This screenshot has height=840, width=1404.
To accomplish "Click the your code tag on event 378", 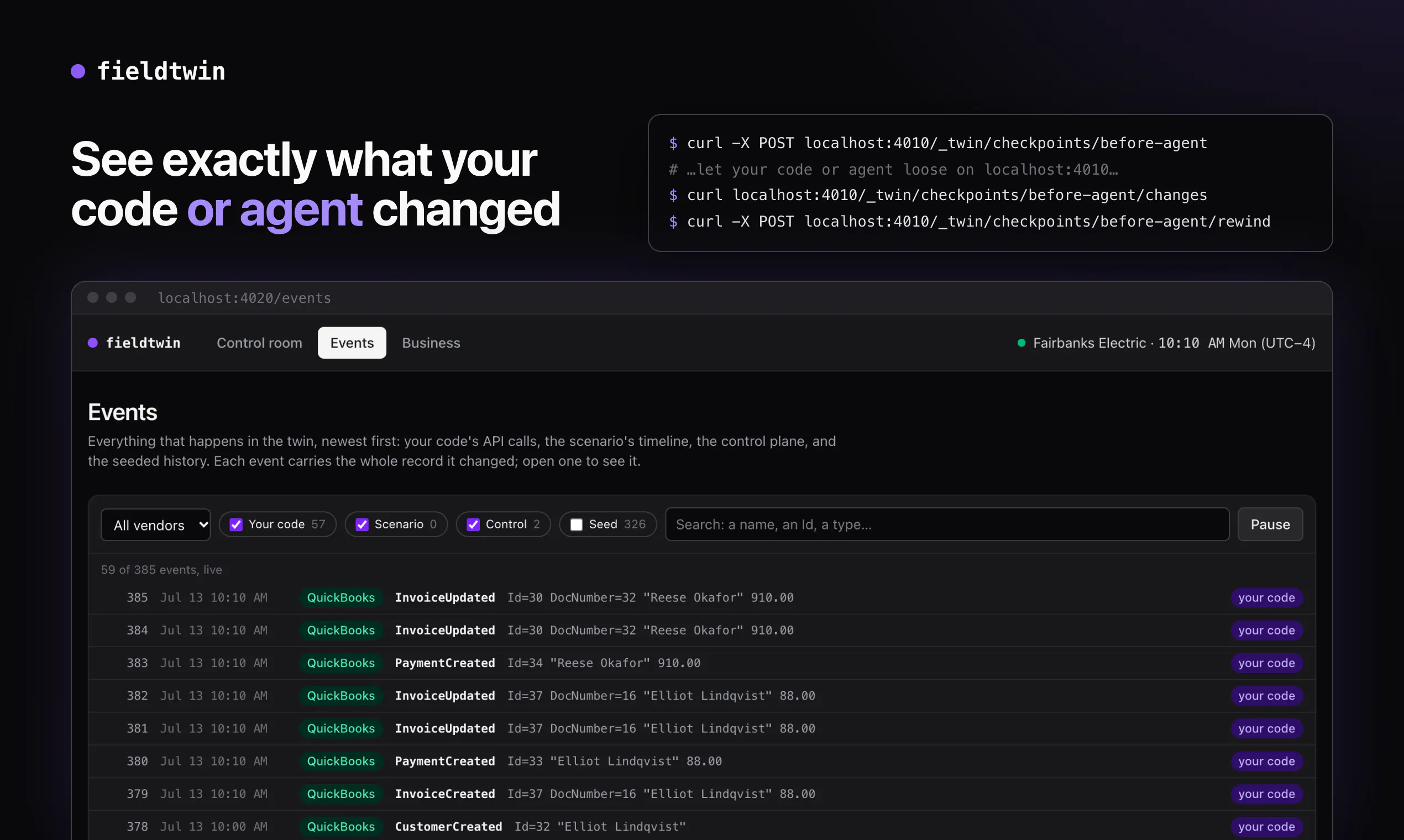I will tap(1266, 827).
